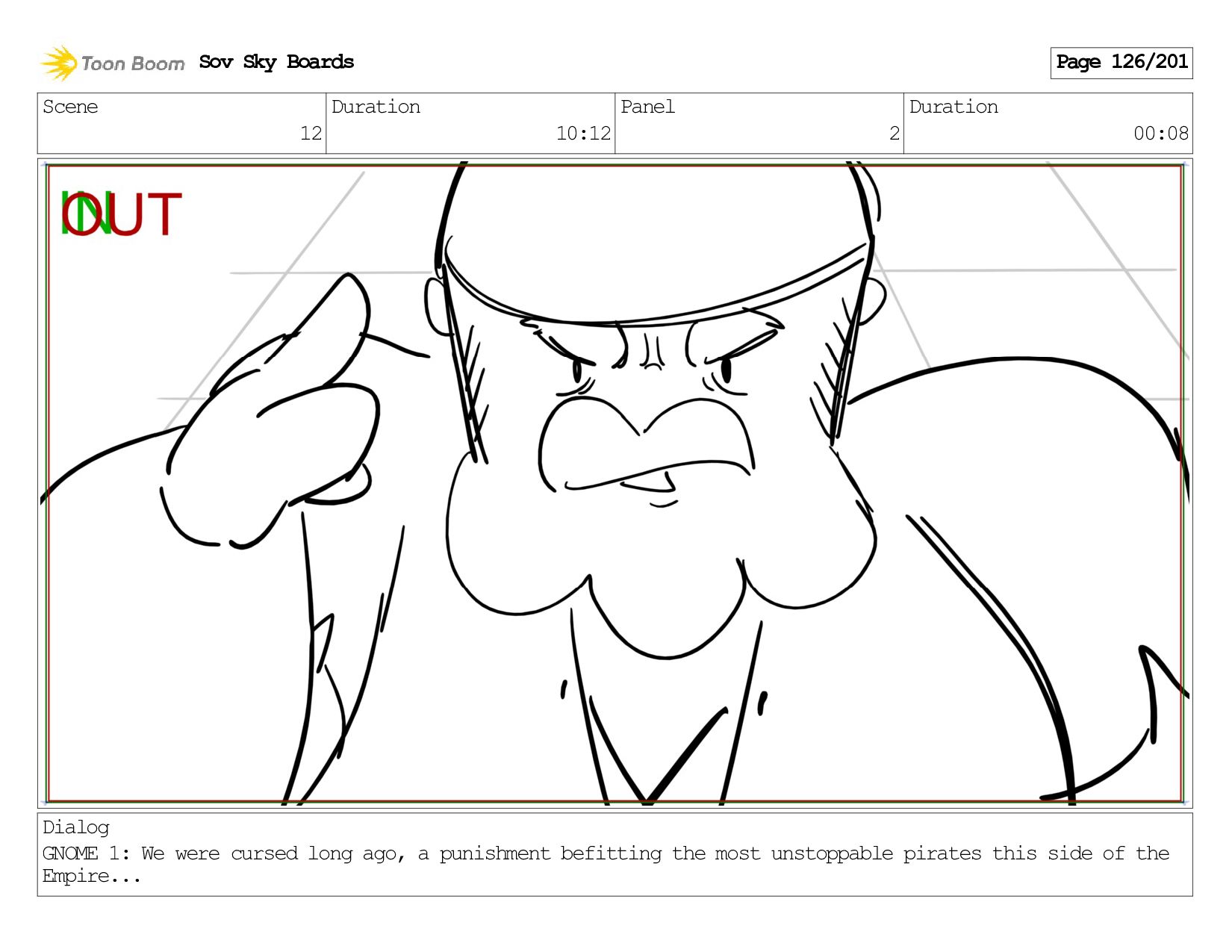
Task: Click the panel duration value '00:08'
Action: pyautogui.click(x=1160, y=134)
